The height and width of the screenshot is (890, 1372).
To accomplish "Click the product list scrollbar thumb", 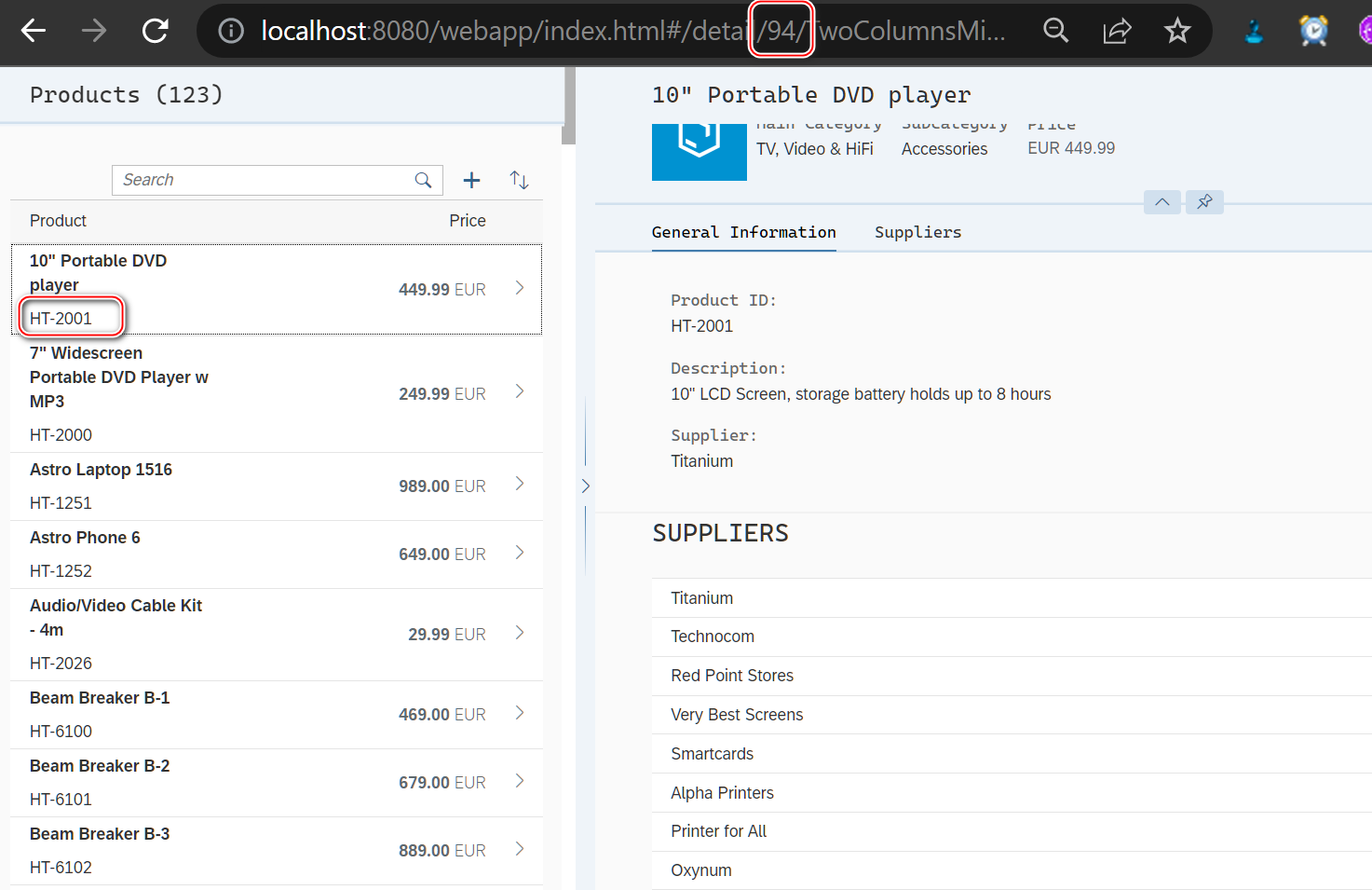I will click(568, 107).
